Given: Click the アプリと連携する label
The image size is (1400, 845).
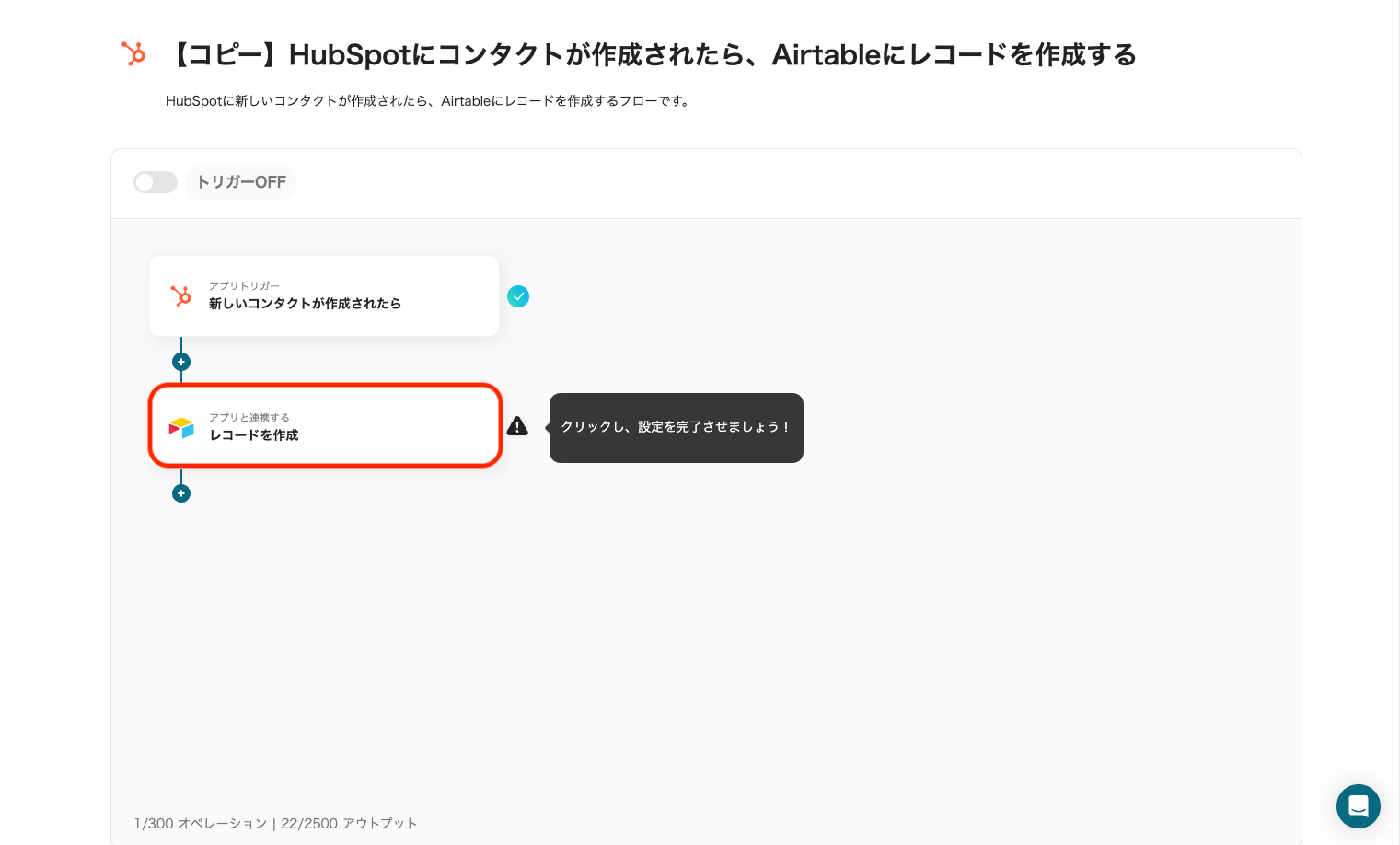Looking at the screenshot, I should point(249,418).
